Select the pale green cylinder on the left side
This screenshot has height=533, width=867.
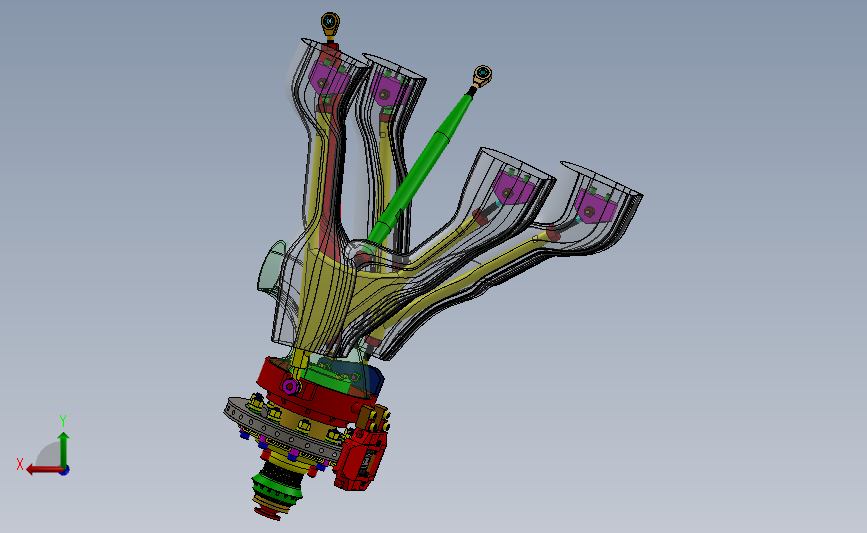271,266
